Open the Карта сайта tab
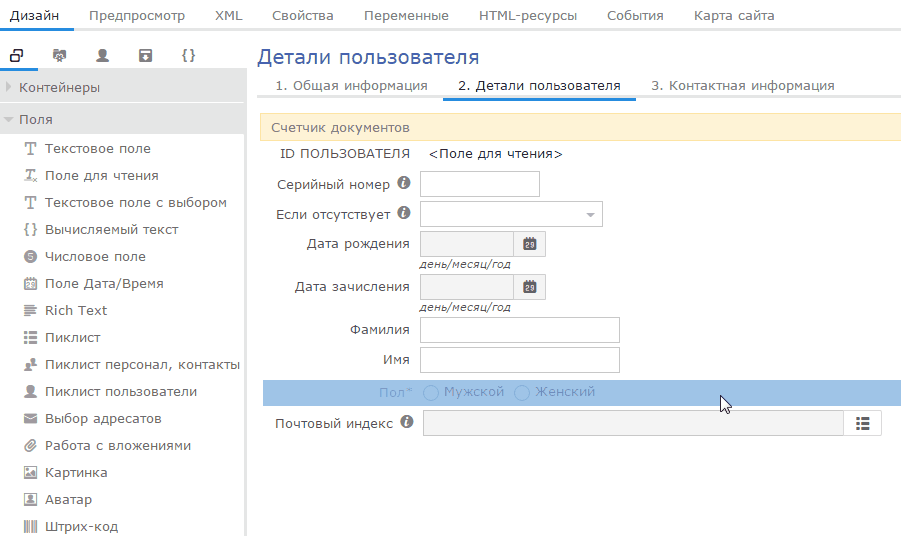 tap(734, 16)
